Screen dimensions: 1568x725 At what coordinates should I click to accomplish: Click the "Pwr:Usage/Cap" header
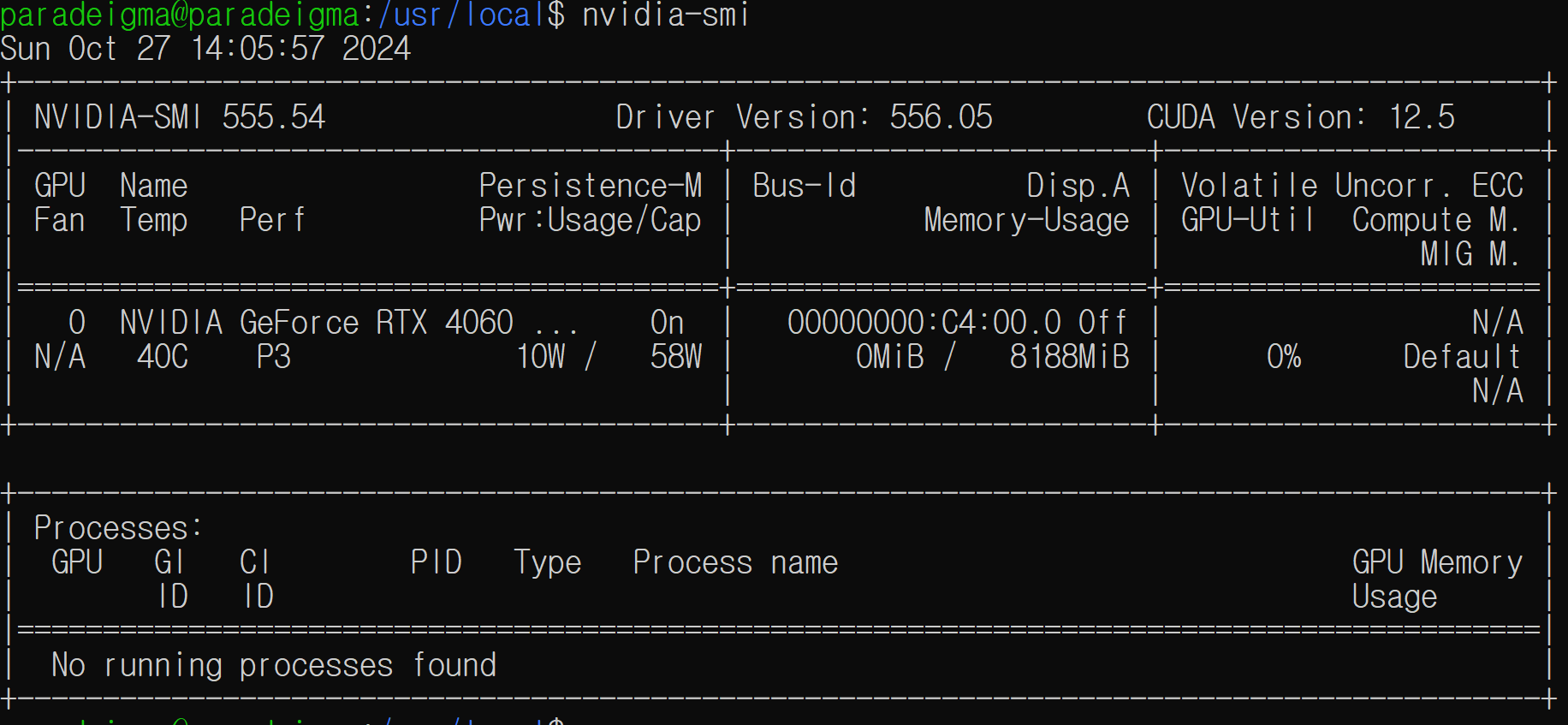click(x=591, y=220)
